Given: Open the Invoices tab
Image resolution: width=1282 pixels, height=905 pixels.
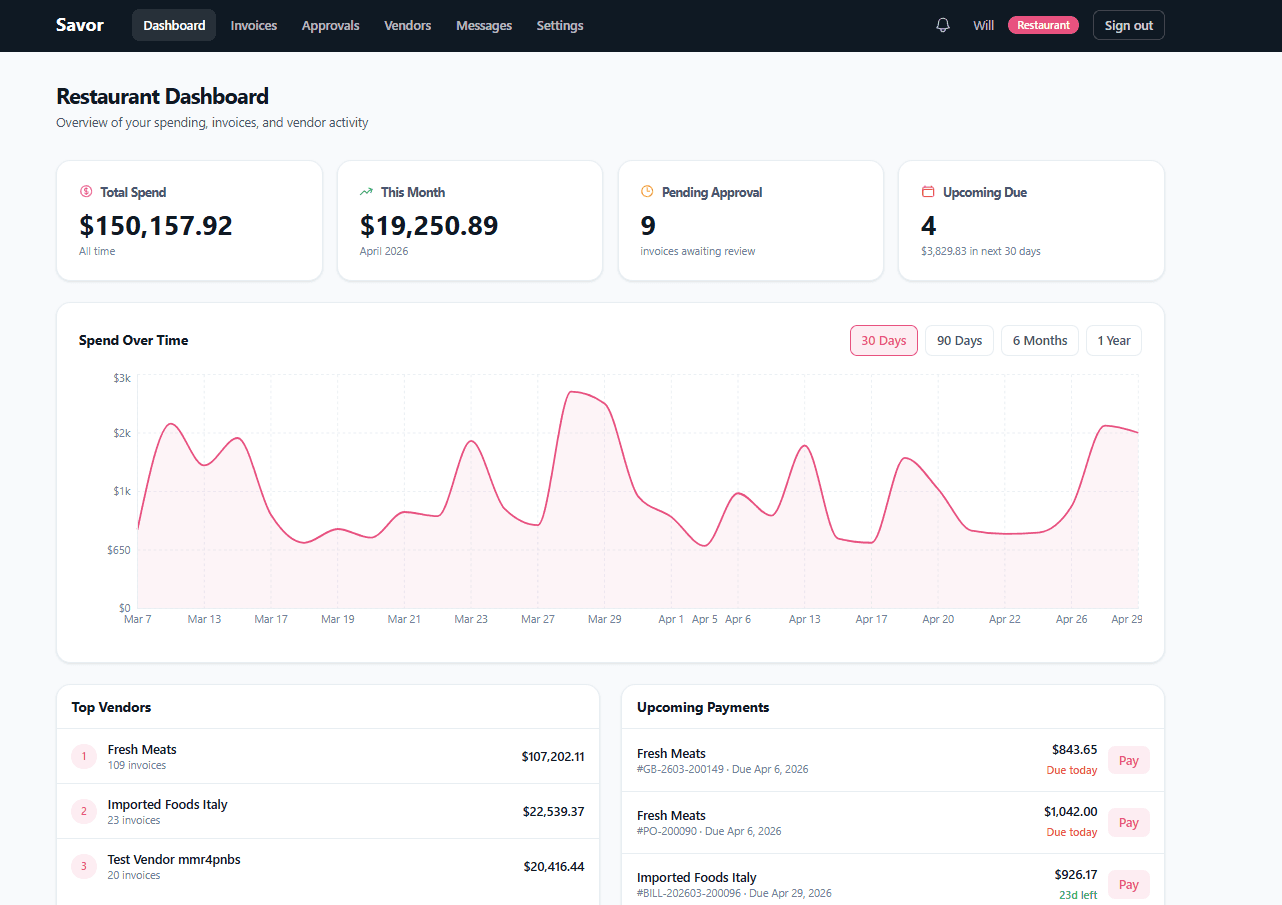Looking at the screenshot, I should (253, 25).
